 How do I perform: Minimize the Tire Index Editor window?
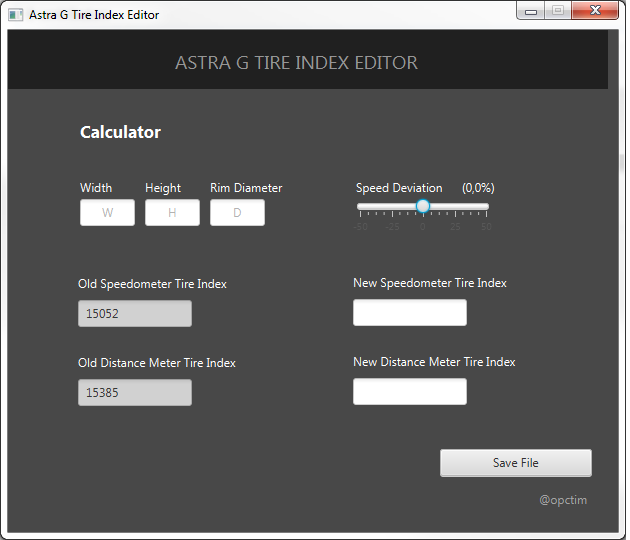tap(531, 11)
